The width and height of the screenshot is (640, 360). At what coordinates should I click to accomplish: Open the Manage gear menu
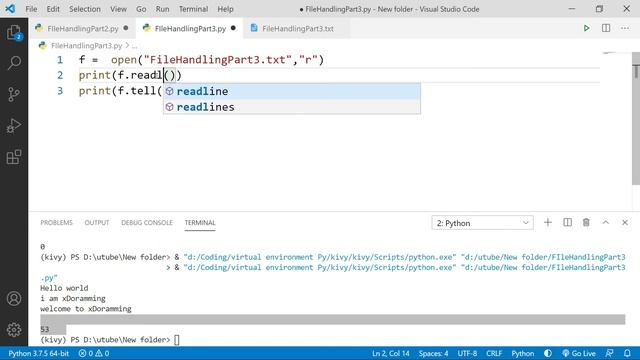(14, 329)
